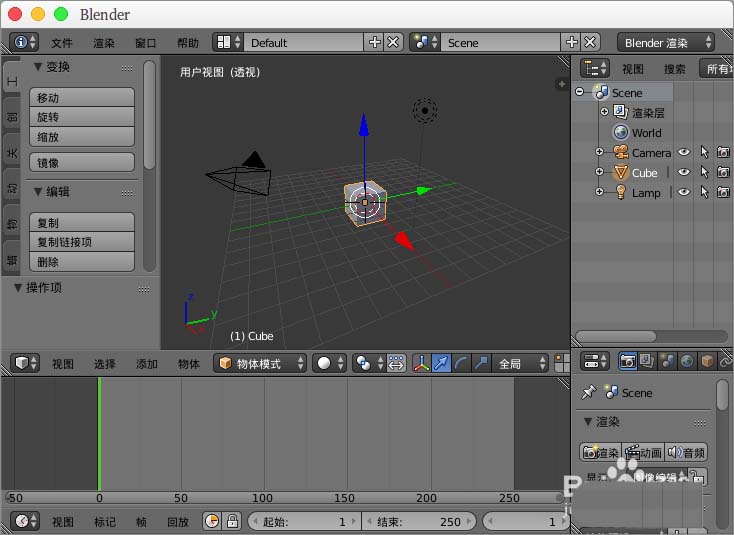
Task: Click the 结束 end frame field
Action: click(418, 521)
